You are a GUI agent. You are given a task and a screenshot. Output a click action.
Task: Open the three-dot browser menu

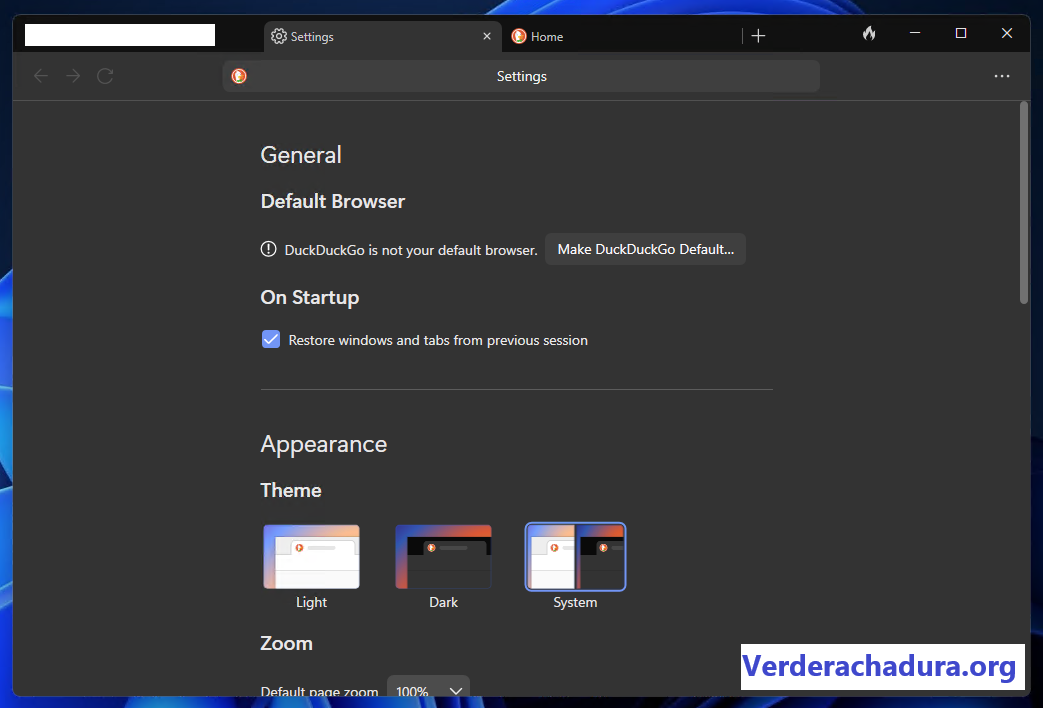click(1002, 76)
